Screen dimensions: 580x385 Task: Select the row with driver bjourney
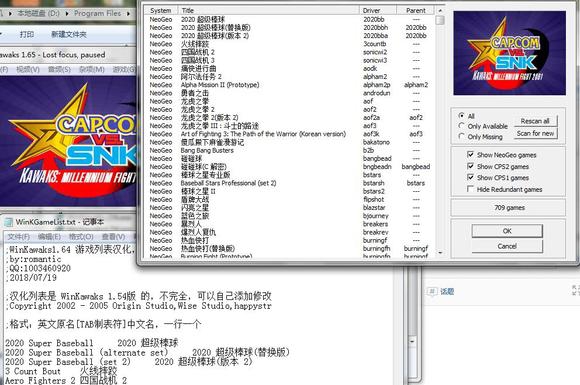pyautogui.click(x=289, y=216)
